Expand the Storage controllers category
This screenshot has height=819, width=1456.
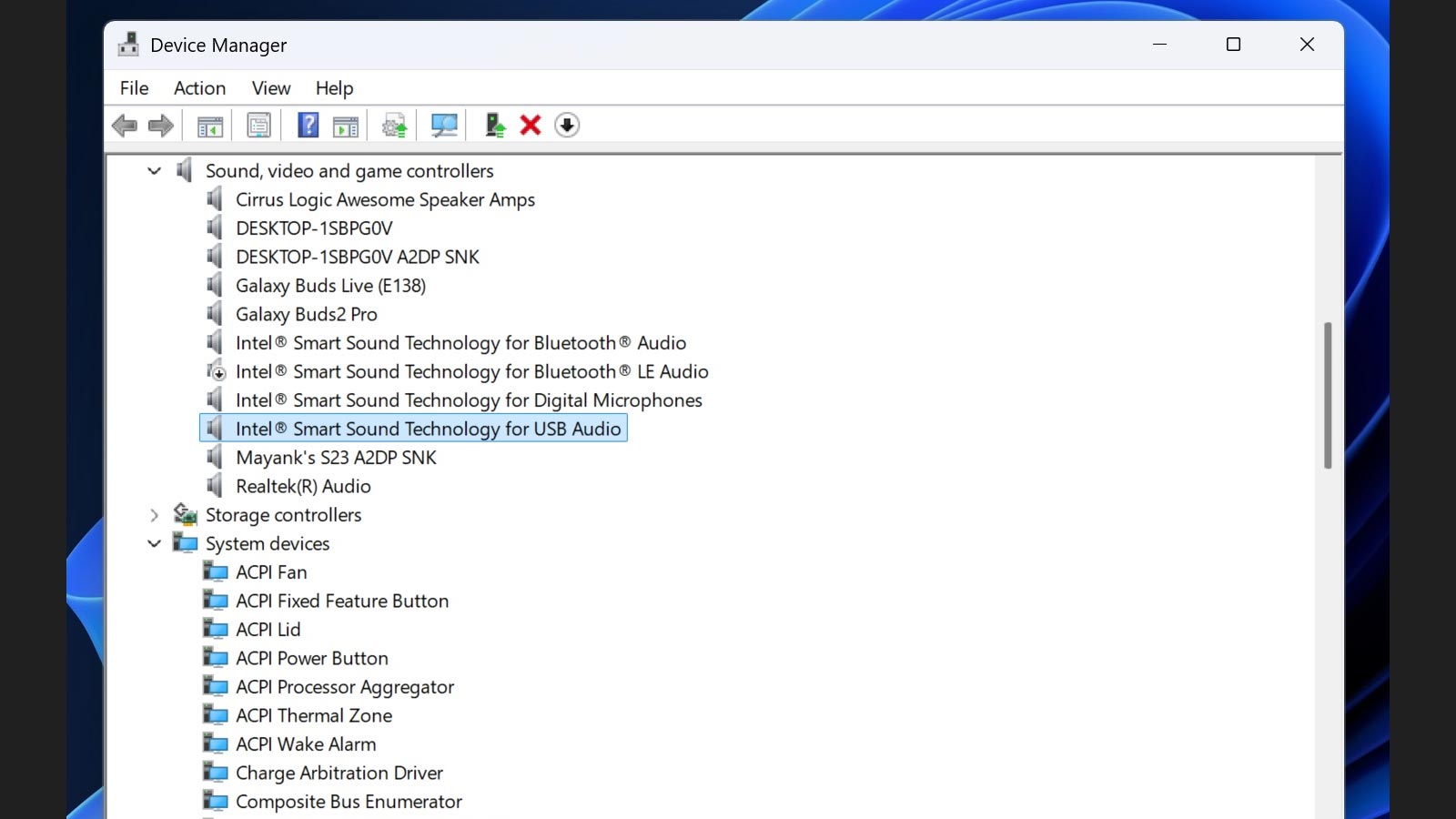(155, 515)
